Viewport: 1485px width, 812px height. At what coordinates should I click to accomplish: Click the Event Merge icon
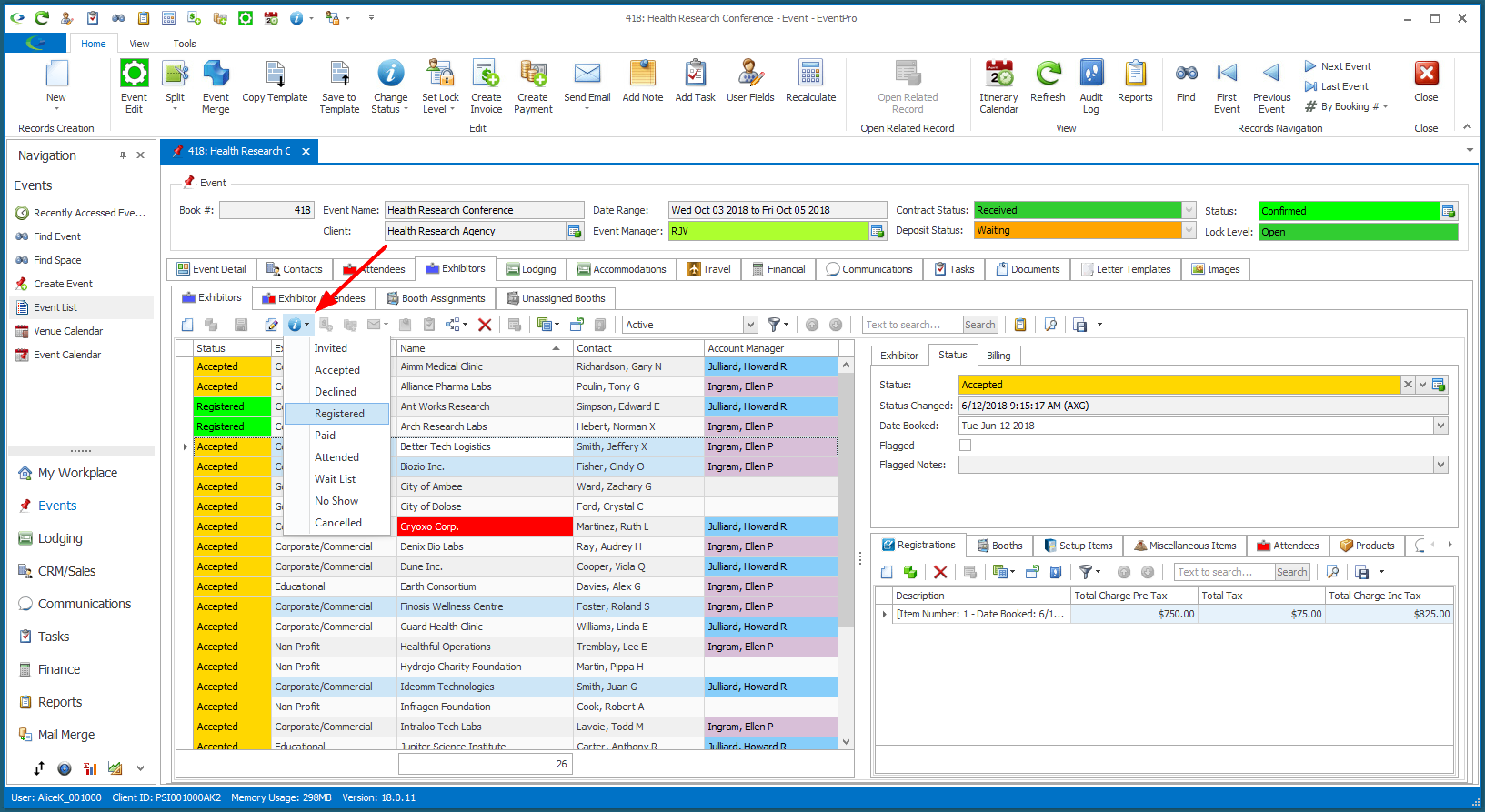point(216,86)
